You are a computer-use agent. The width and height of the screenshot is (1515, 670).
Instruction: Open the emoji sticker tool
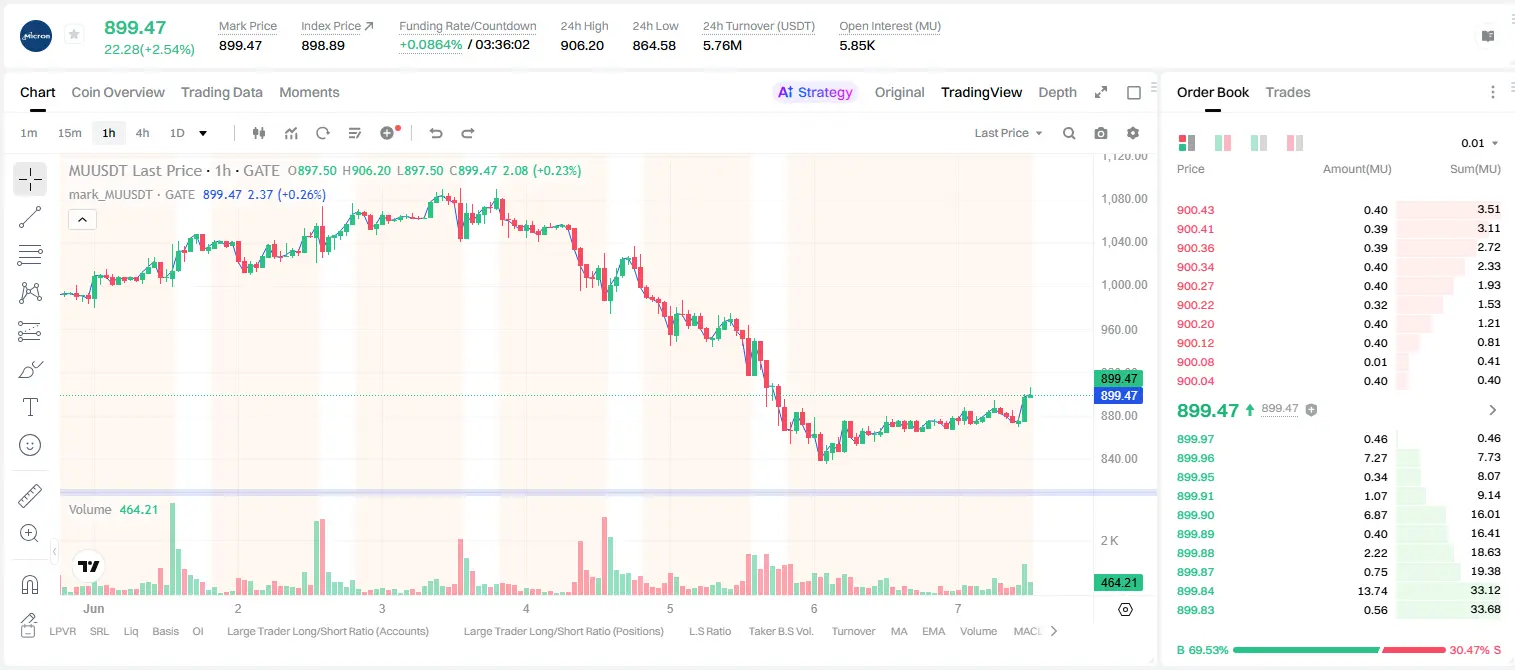tap(30, 445)
